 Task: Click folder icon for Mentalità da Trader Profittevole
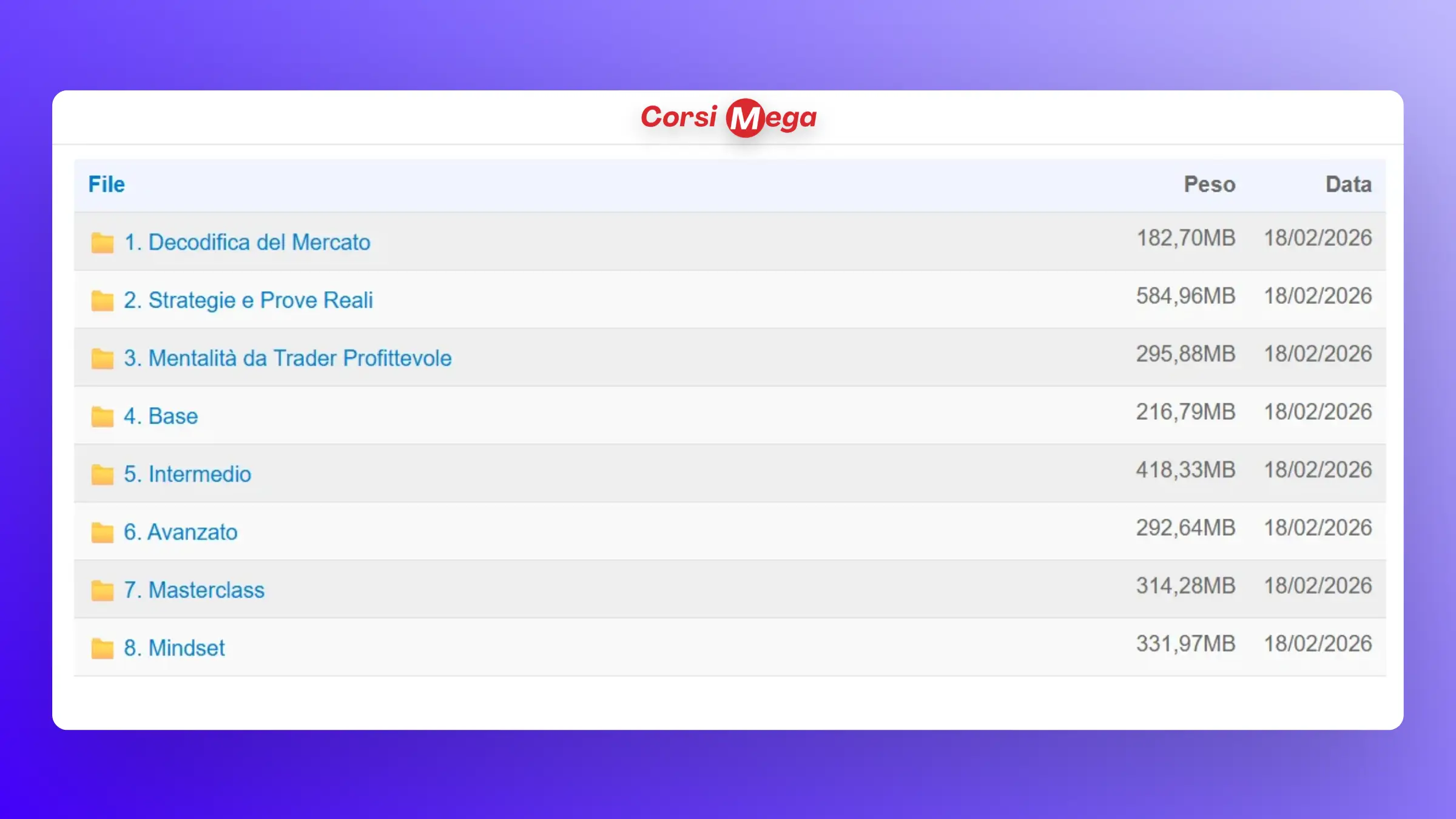102,359
